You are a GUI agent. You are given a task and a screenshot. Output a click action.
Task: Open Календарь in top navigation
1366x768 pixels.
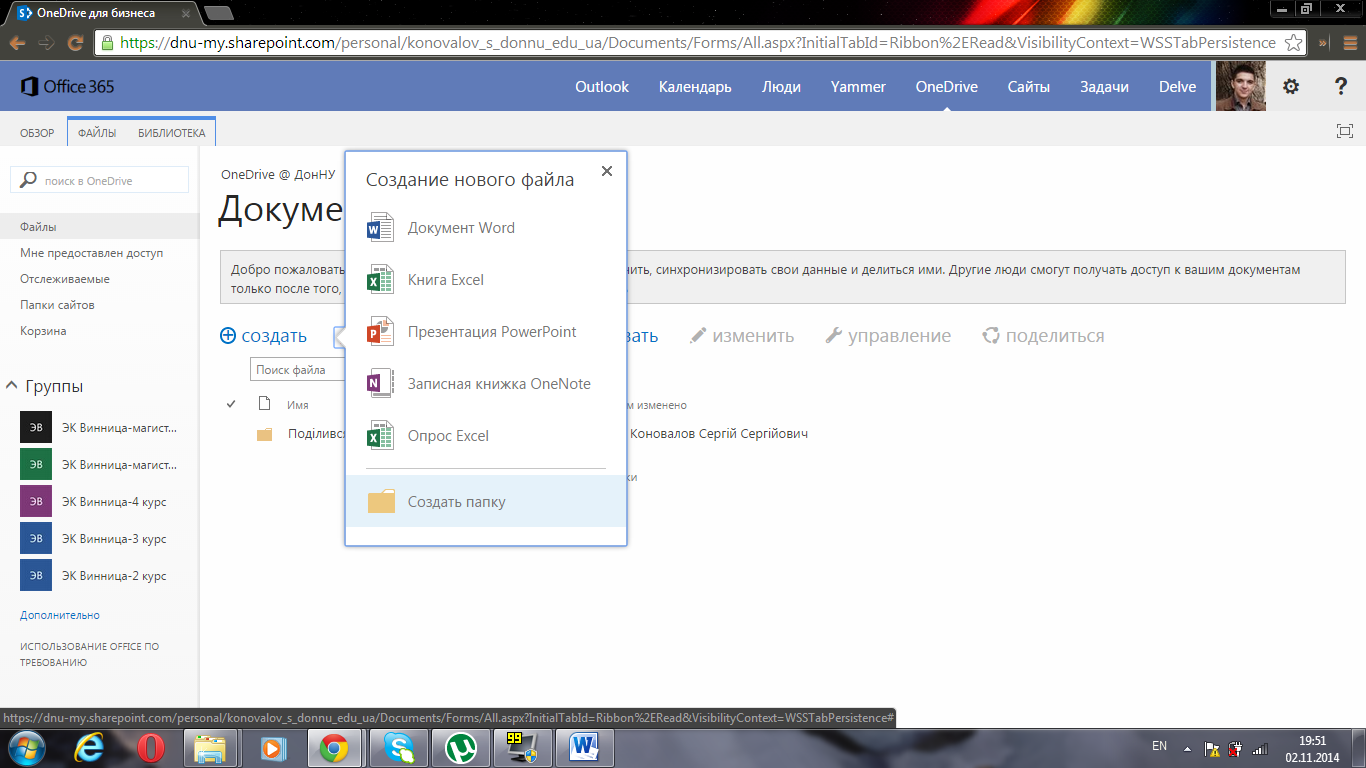[x=695, y=87]
